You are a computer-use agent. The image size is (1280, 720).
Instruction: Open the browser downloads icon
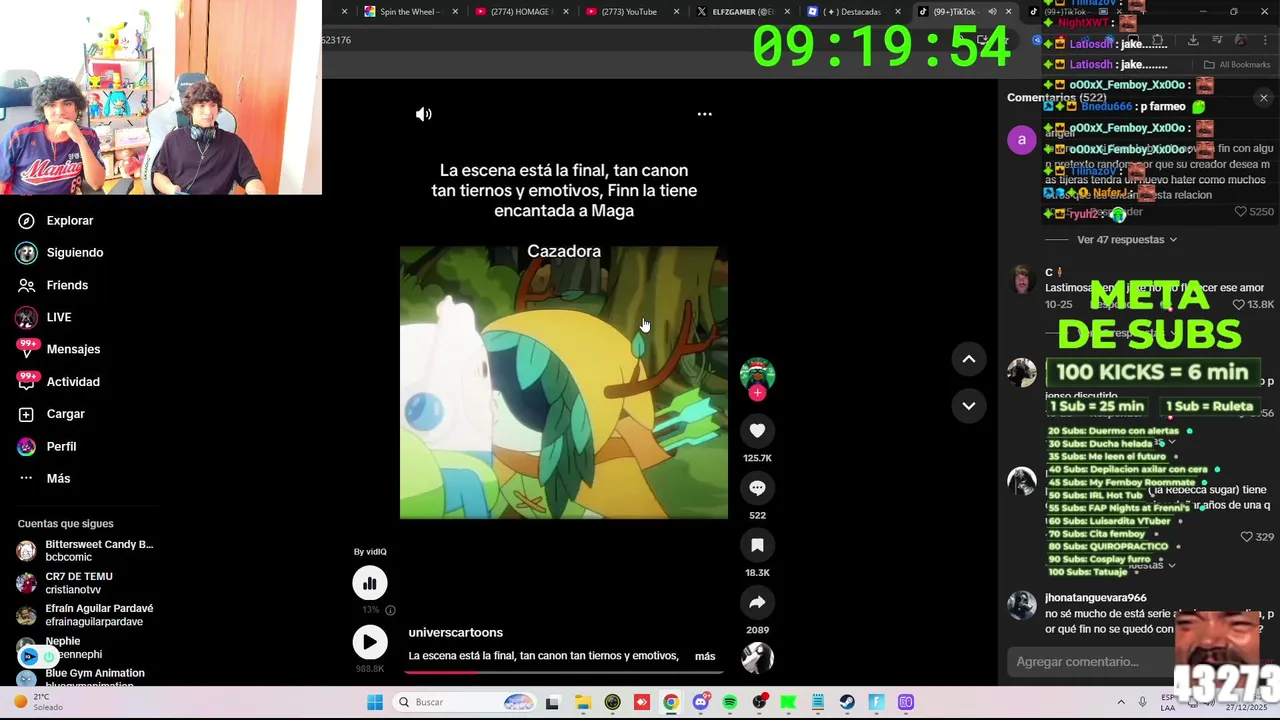tap(1193, 40)
